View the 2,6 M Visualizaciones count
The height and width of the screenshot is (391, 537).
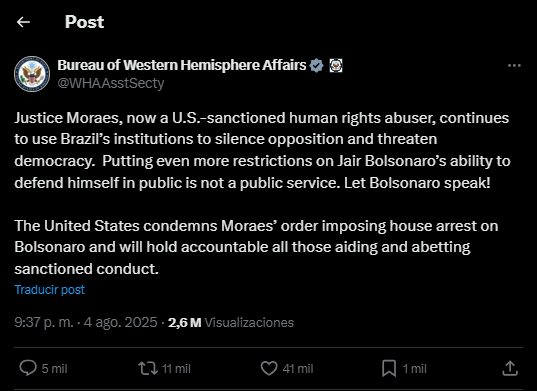click(x=231, y=323)
